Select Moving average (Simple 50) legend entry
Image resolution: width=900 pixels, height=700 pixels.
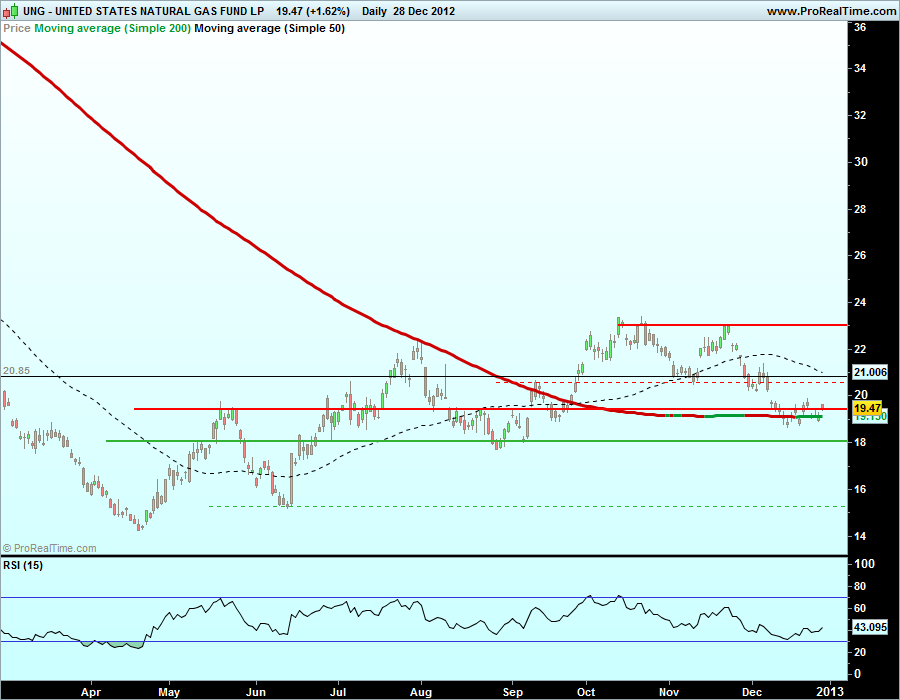coord(270,28)
